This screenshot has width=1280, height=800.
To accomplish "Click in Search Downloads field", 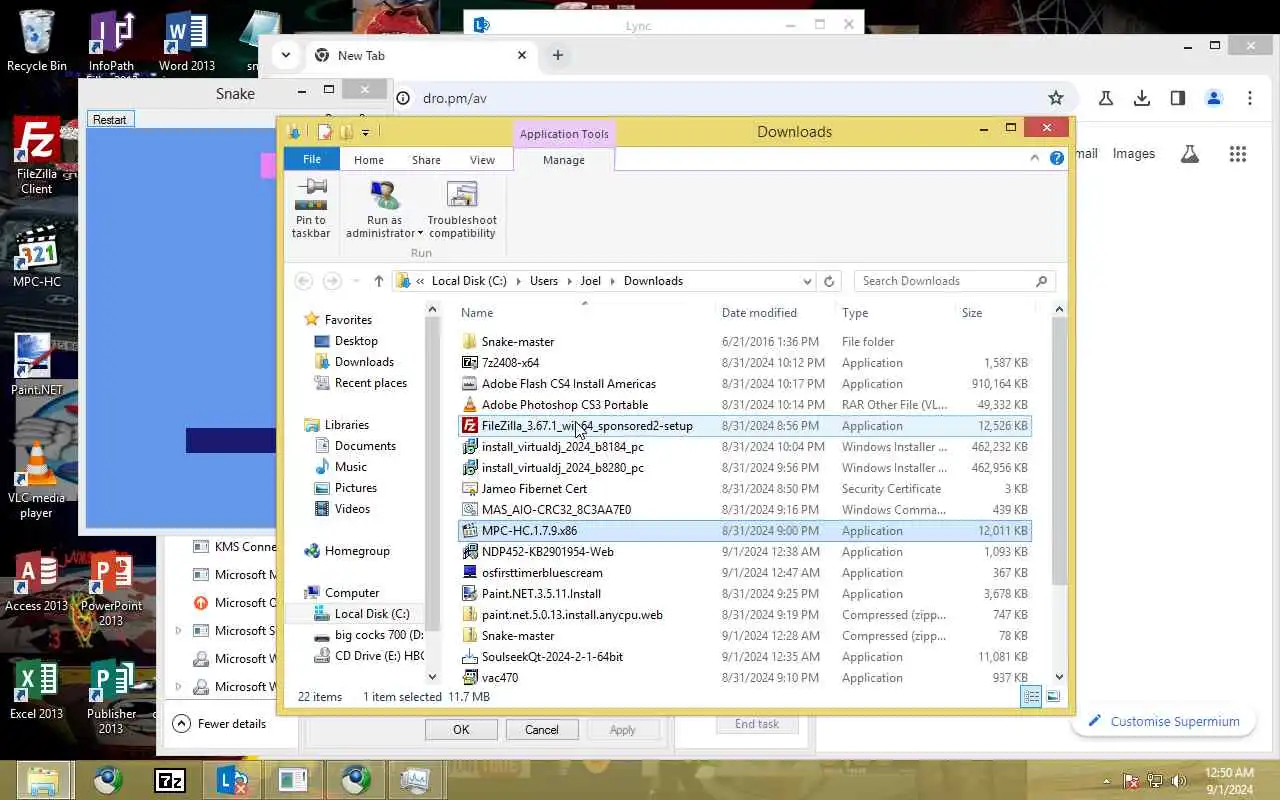I will point(945,281).
